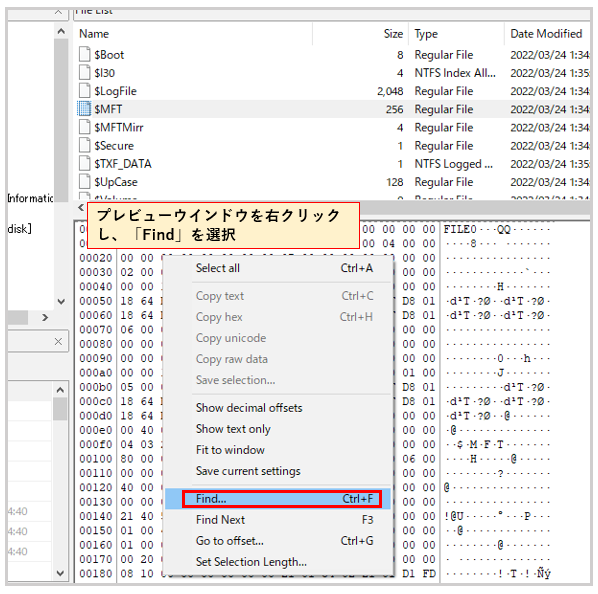
Task: Select the $TXF_DATA file name
Action: pyautogui.click(x=123, y=164)
